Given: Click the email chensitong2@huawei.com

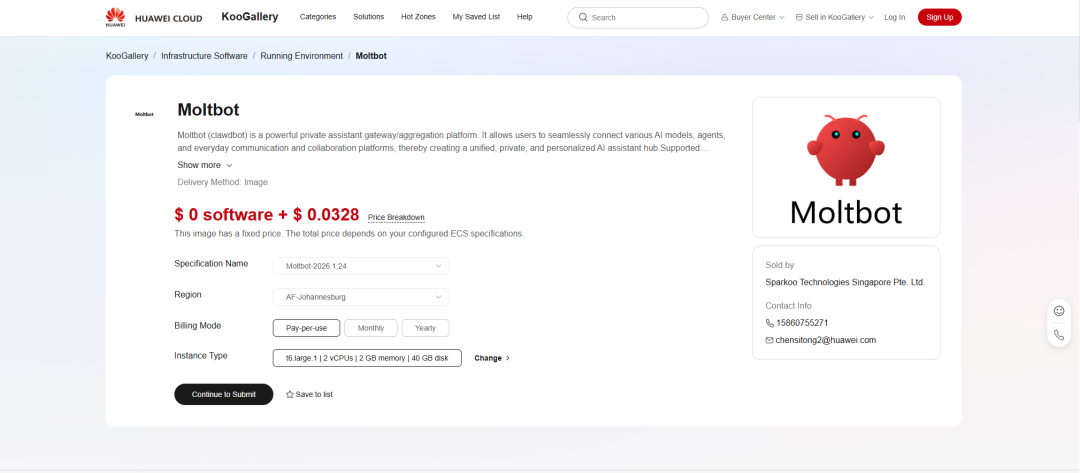Looking at the screenshot, I should pos(826,340).
